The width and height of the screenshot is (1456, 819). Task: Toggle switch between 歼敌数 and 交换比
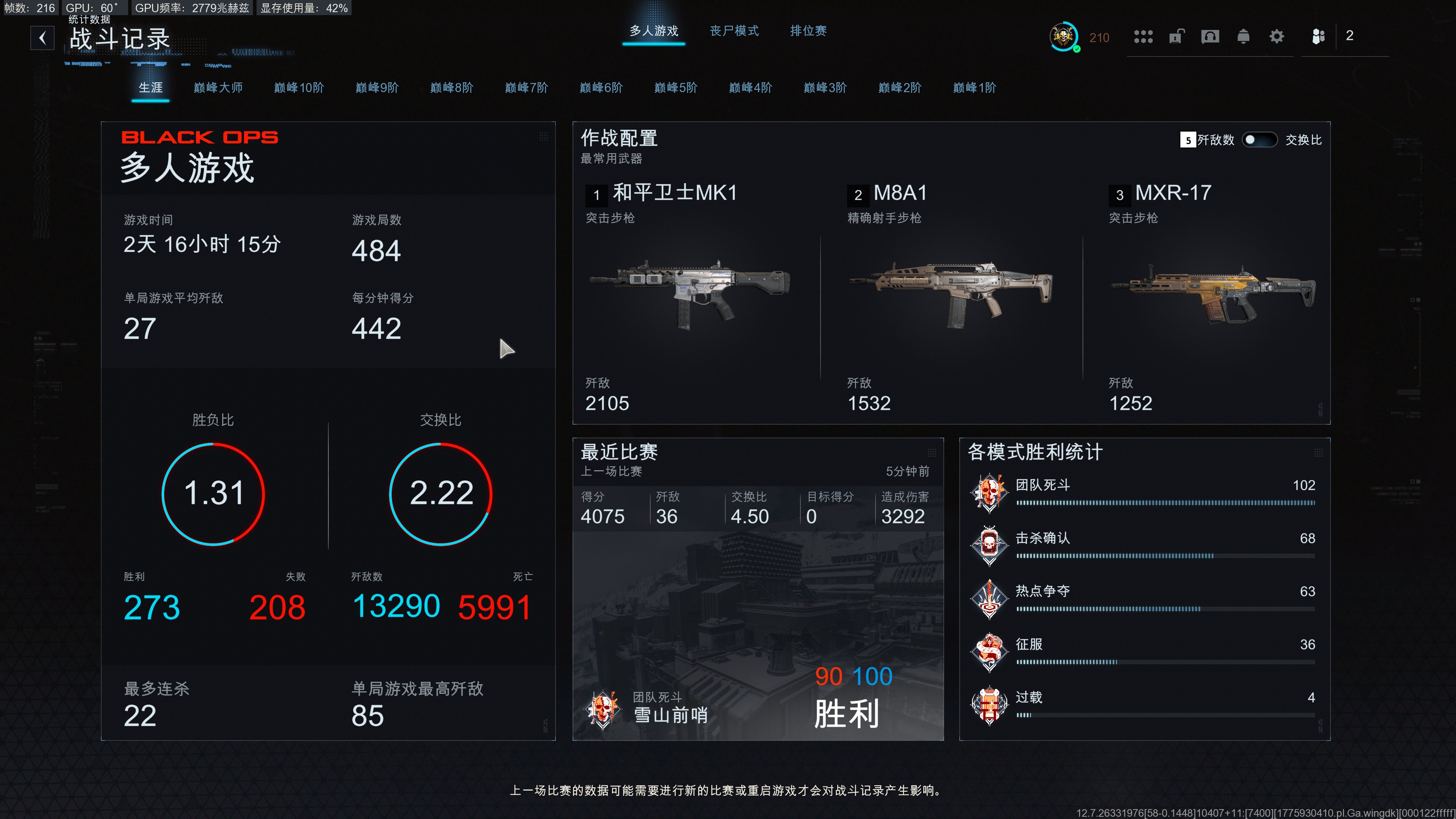coord(1259,140)
